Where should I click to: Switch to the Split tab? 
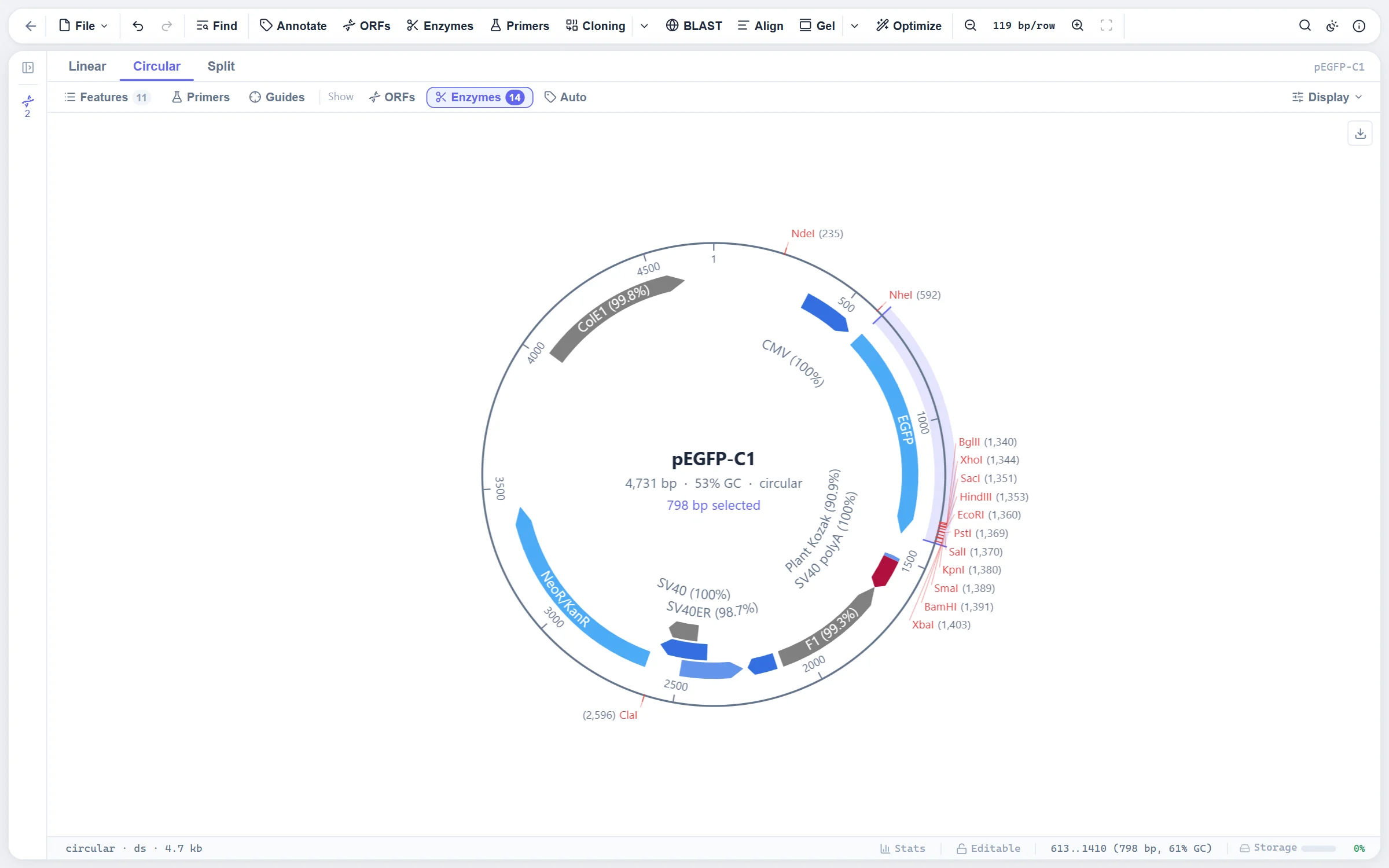point(221,66)
